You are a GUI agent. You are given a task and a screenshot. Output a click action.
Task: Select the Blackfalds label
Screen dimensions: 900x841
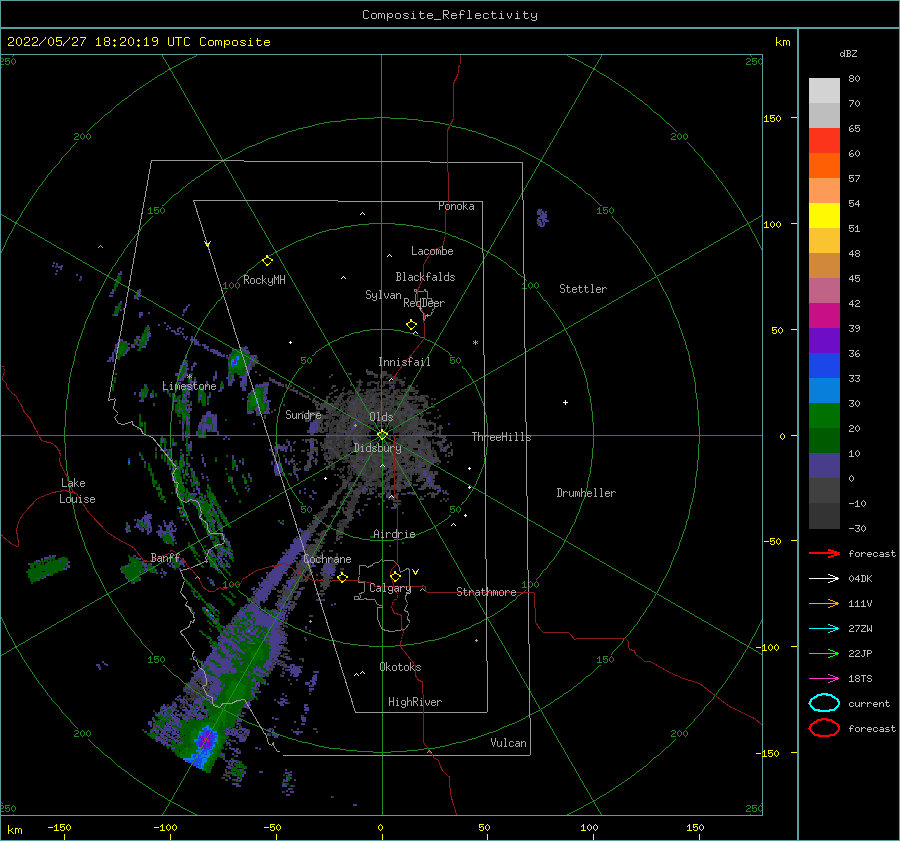pyautogui.click(x=425, y=277)
